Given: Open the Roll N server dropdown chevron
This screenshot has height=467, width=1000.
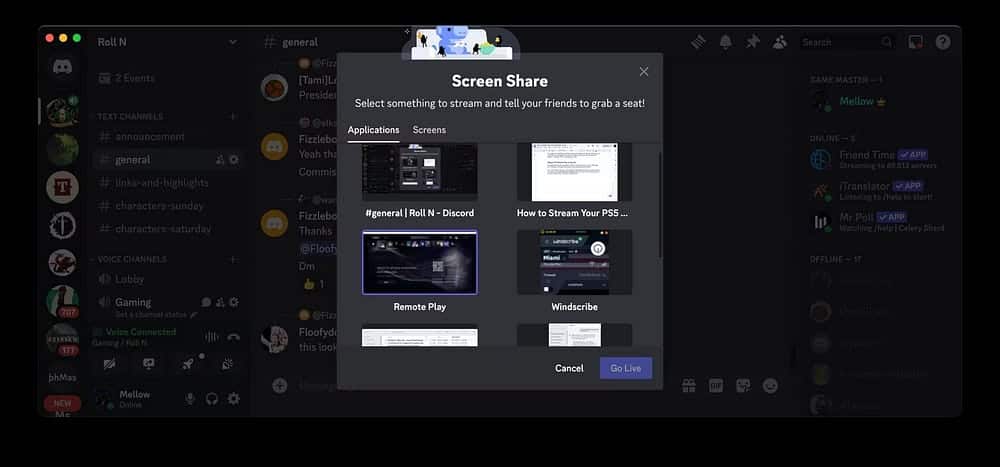Looking at the screenshot, I should [233, 42].
